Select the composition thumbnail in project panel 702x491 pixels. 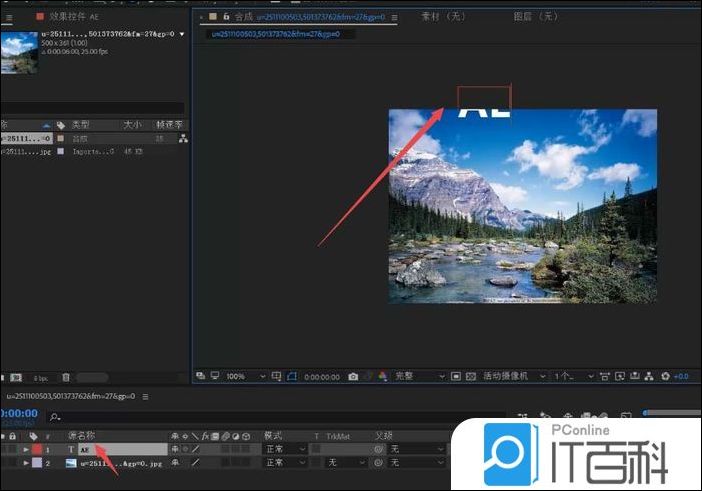click(x=20, y=53)
